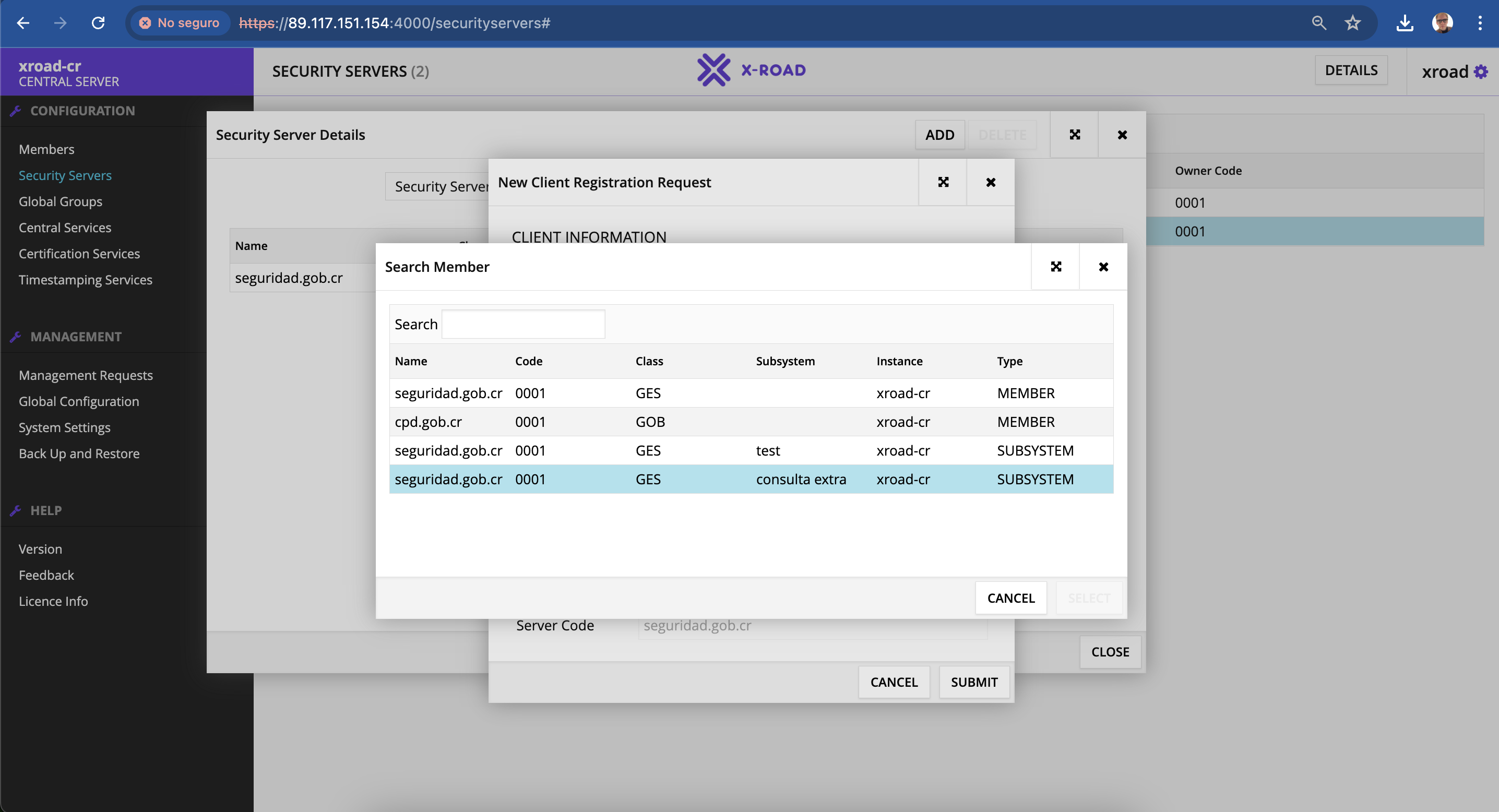
Task: Click ADD in Security Server Details
Action: (940, 134)
